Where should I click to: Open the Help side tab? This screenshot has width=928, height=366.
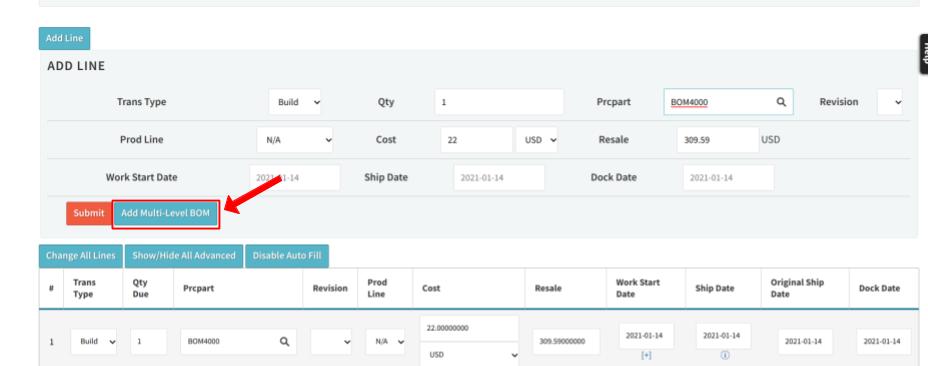click(x=923, y=54)
